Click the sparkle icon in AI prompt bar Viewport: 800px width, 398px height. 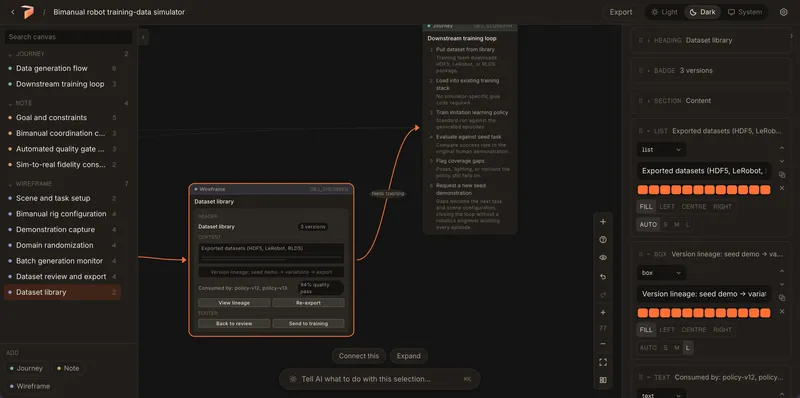[293, 379]
